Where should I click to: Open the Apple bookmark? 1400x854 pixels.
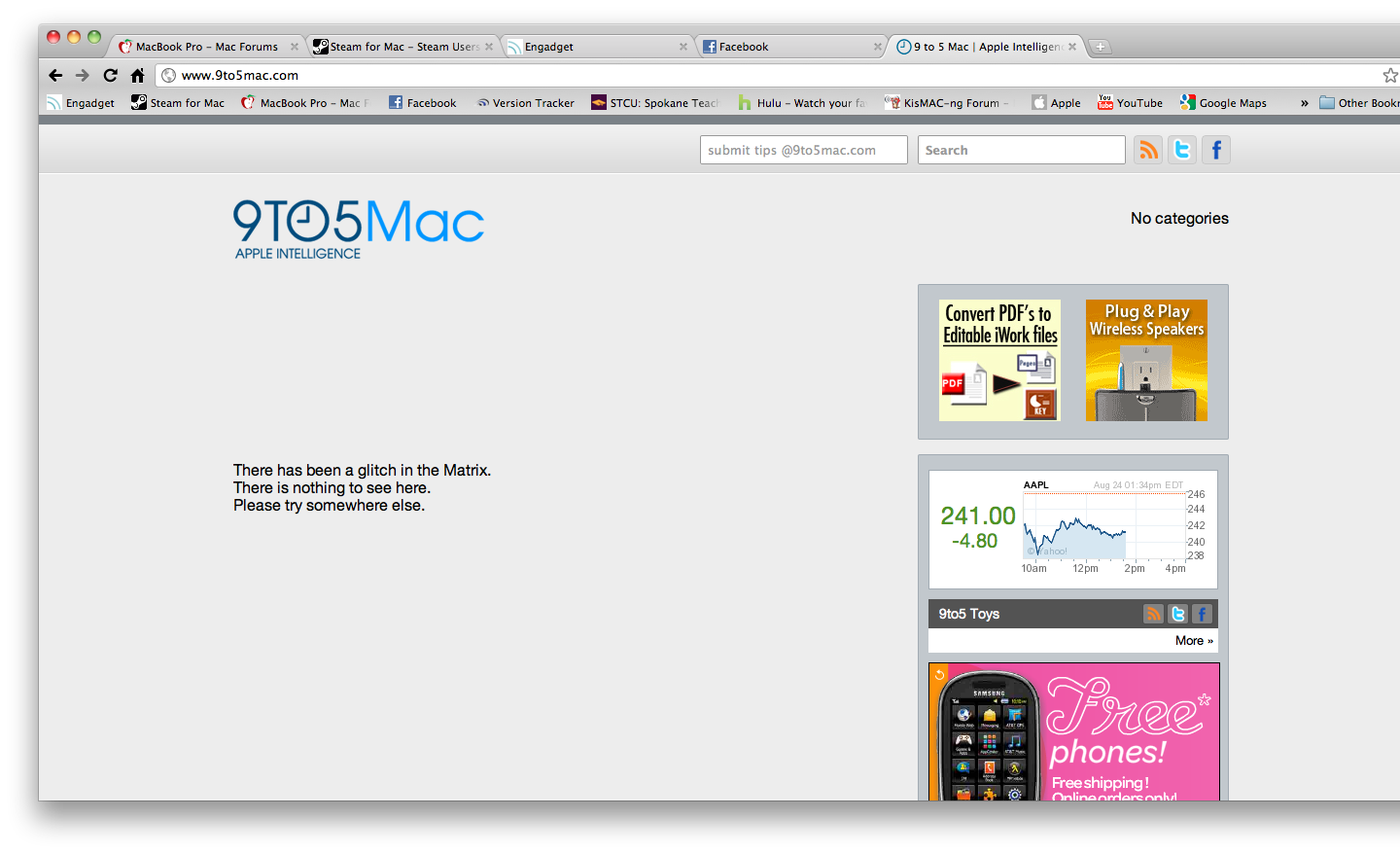pyautogui.click(x=1056, y=103)
